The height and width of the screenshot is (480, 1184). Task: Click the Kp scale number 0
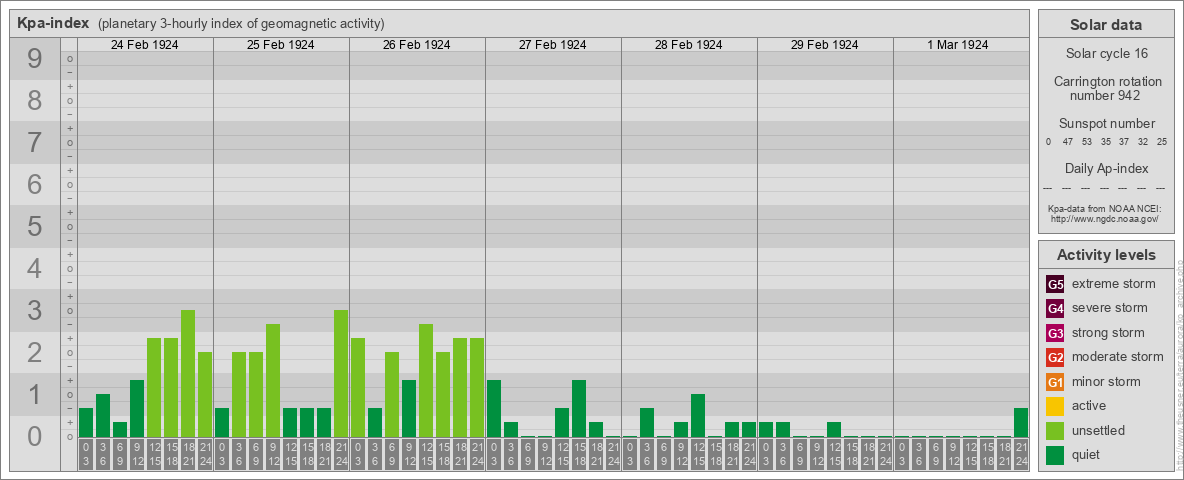click(x=35, y=435)
